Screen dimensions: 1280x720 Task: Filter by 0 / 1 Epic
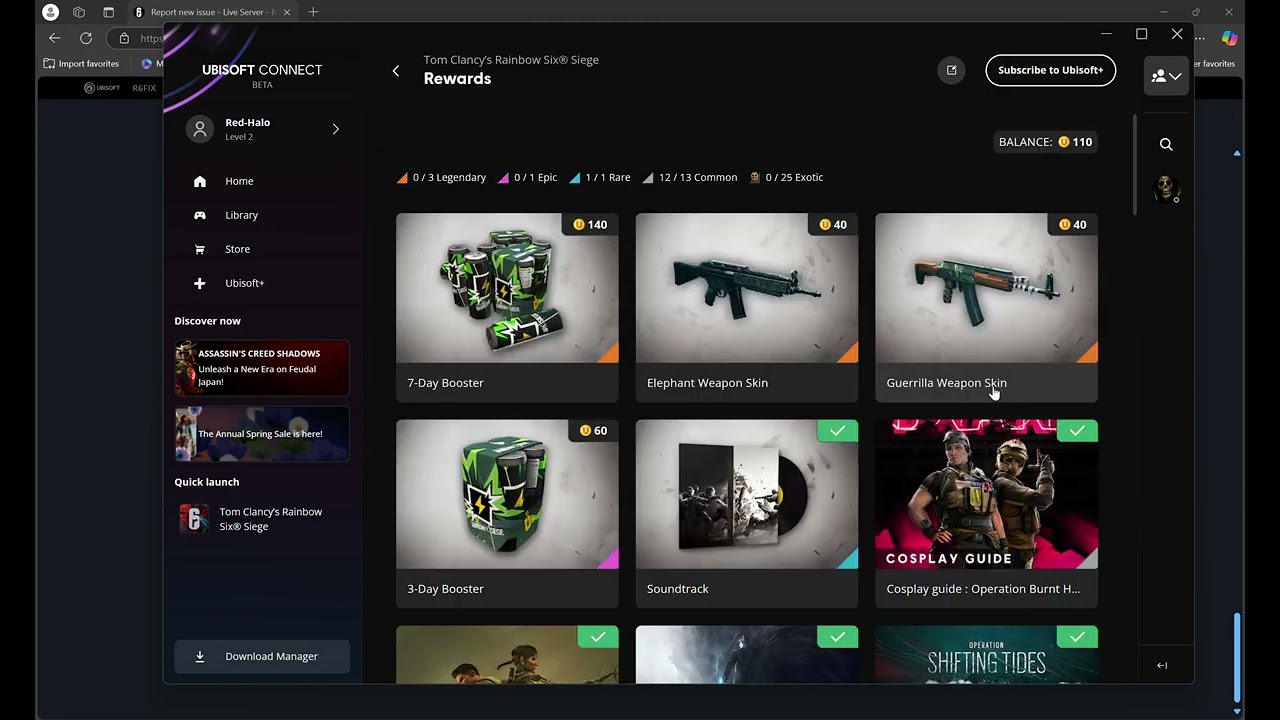pos(527,177)
